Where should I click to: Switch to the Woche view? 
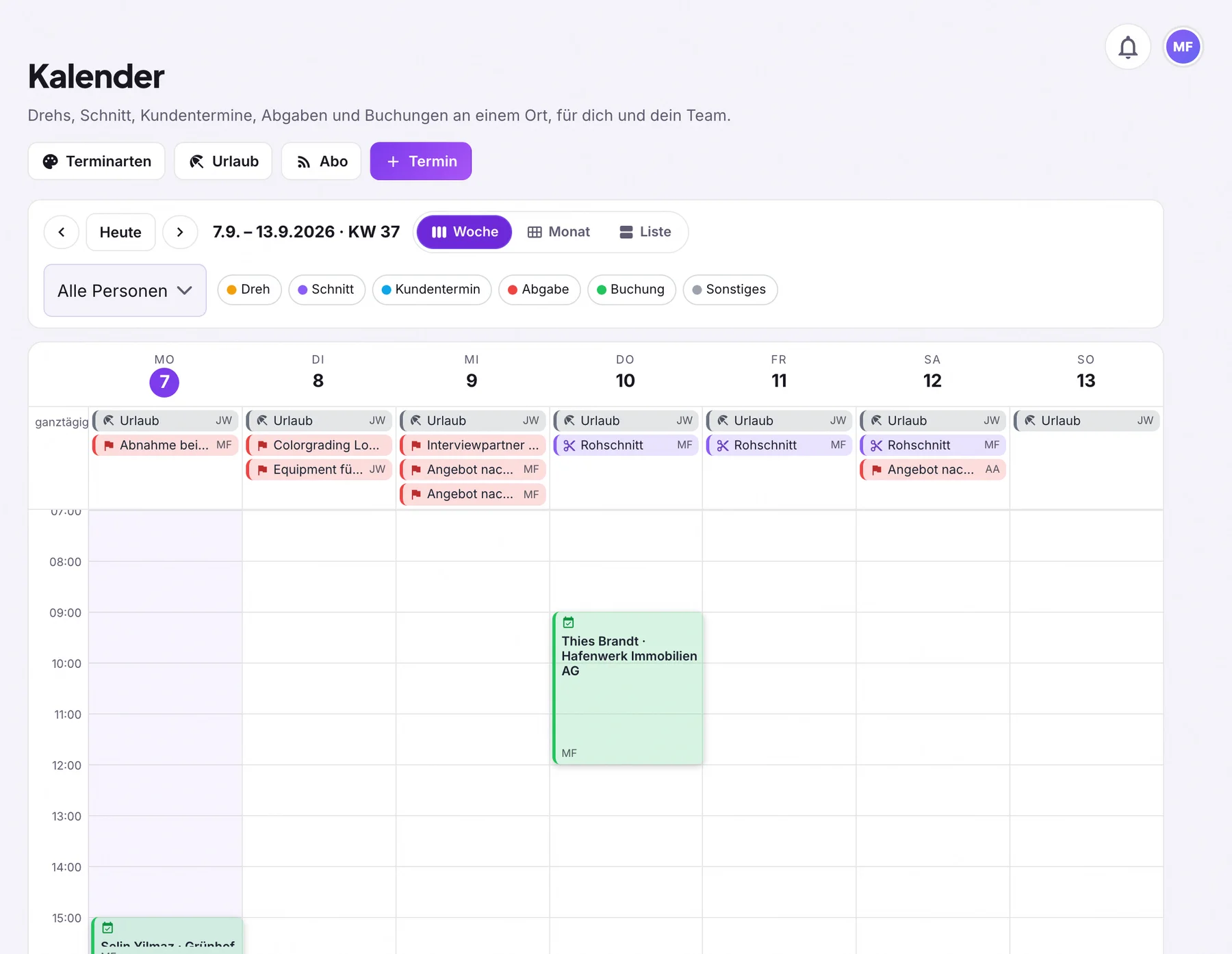click(465, 232)
